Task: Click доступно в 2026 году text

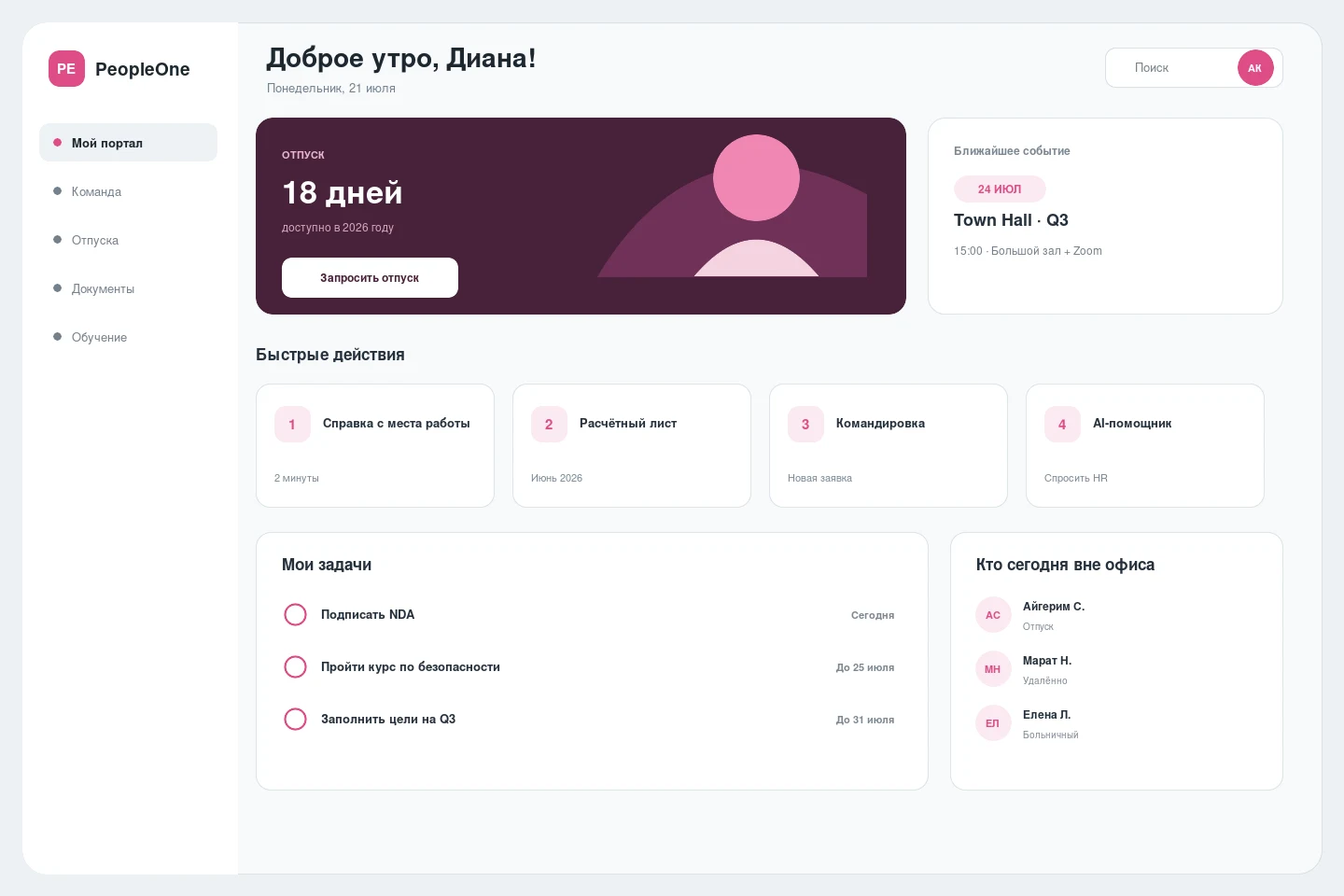Action: (338, 227)
